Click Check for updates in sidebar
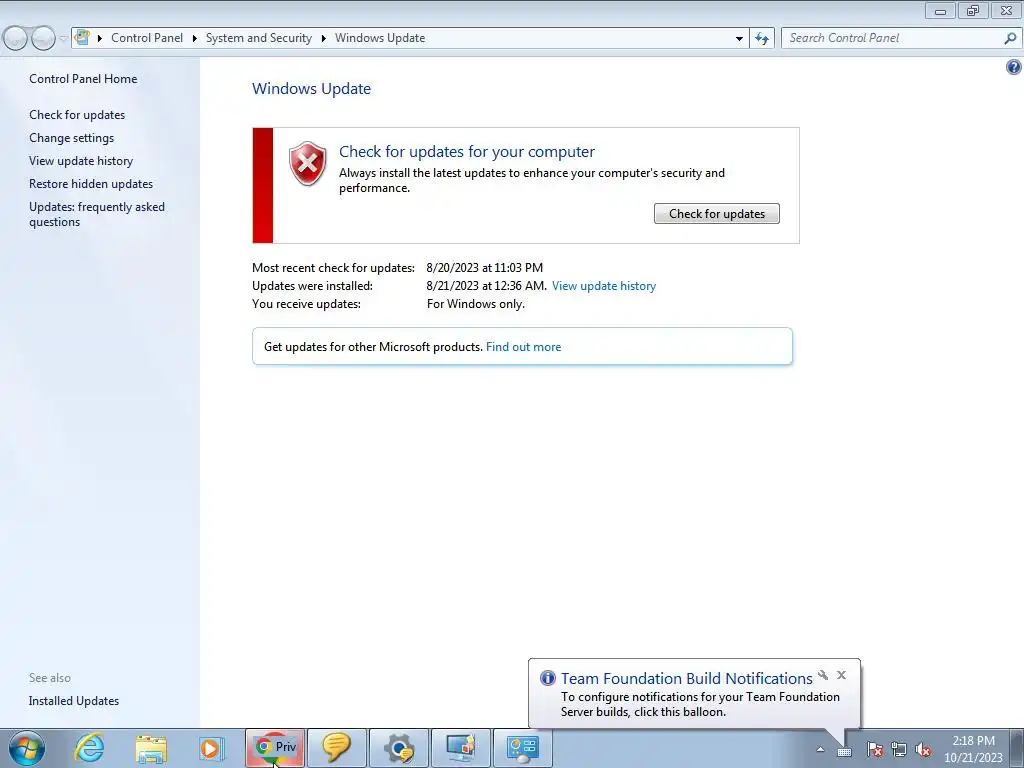The image size is (1024, 768). point(77,115)
